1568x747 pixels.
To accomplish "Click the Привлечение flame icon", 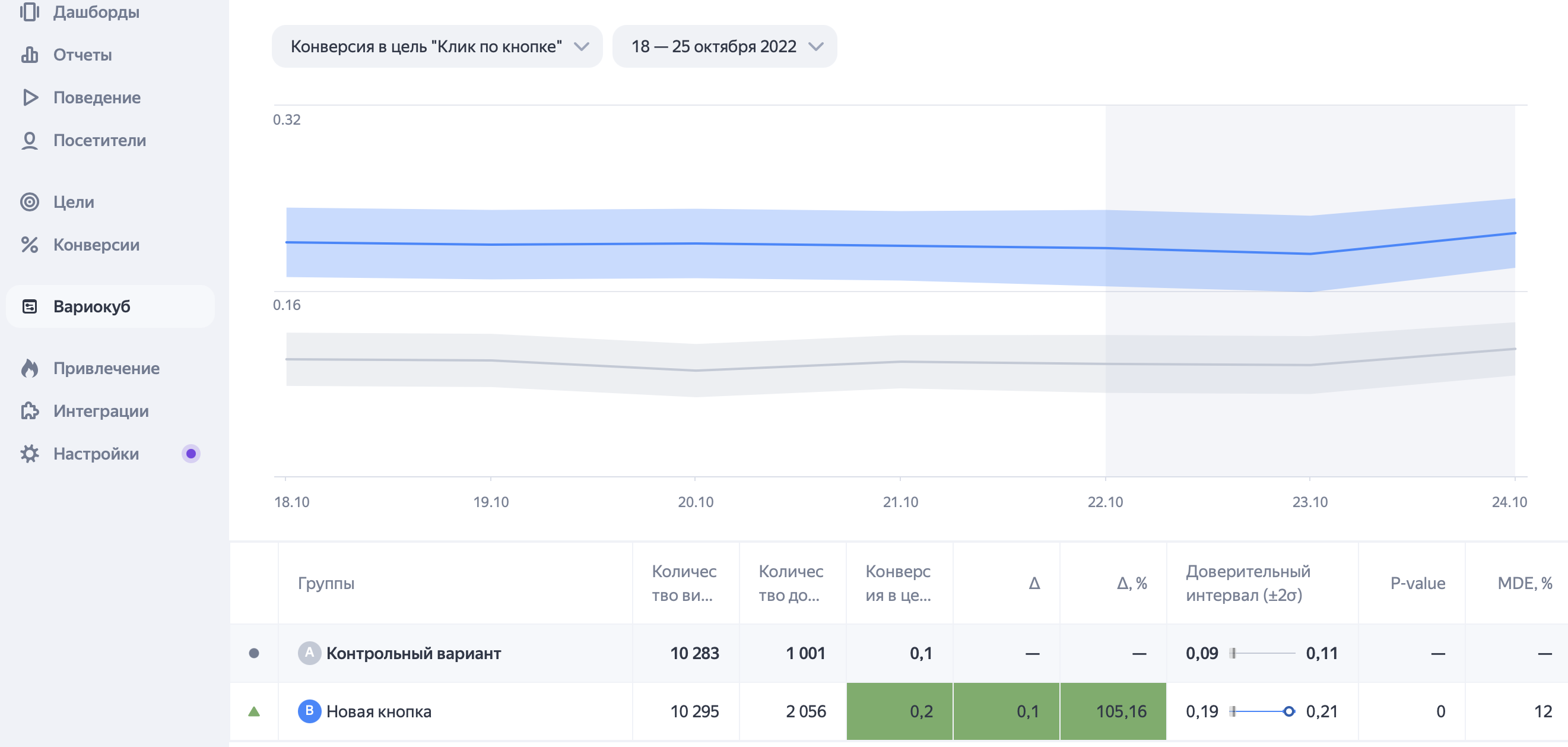I will coord(29,368).
